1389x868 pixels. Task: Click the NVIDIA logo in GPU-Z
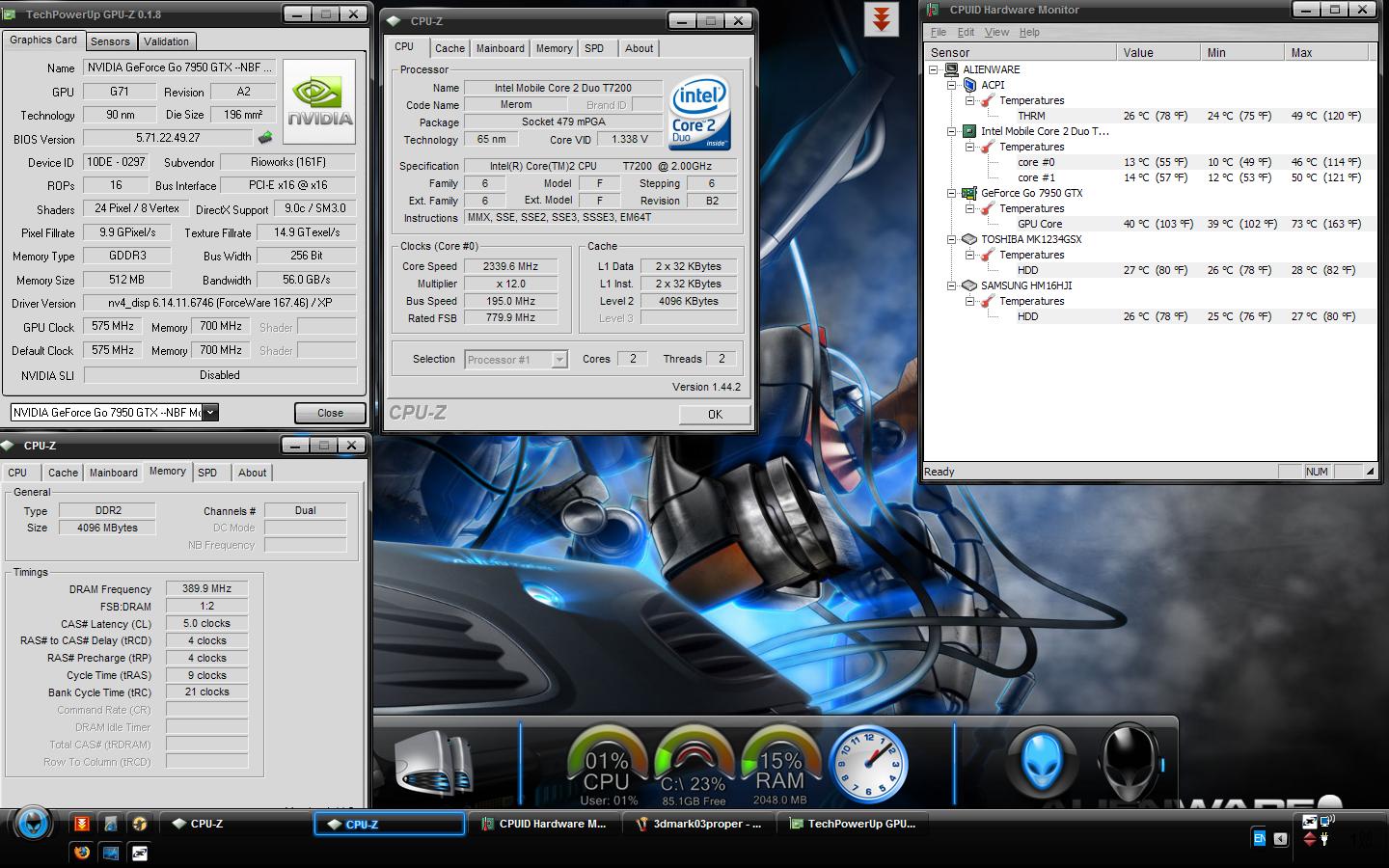319,101
